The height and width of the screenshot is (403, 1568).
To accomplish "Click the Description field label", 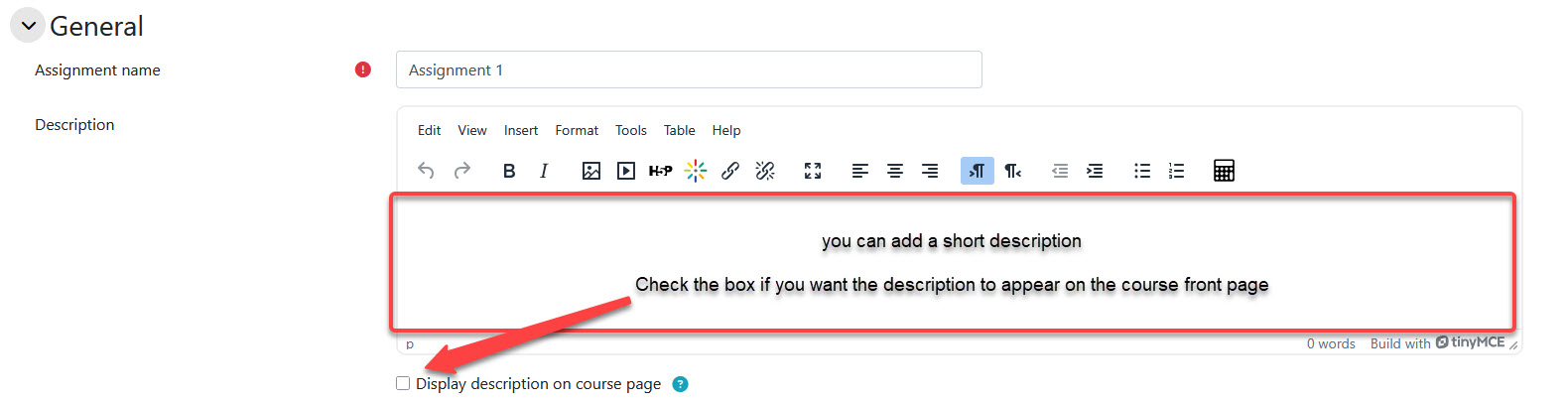I will pyautogui.click(x=74, y=124).
